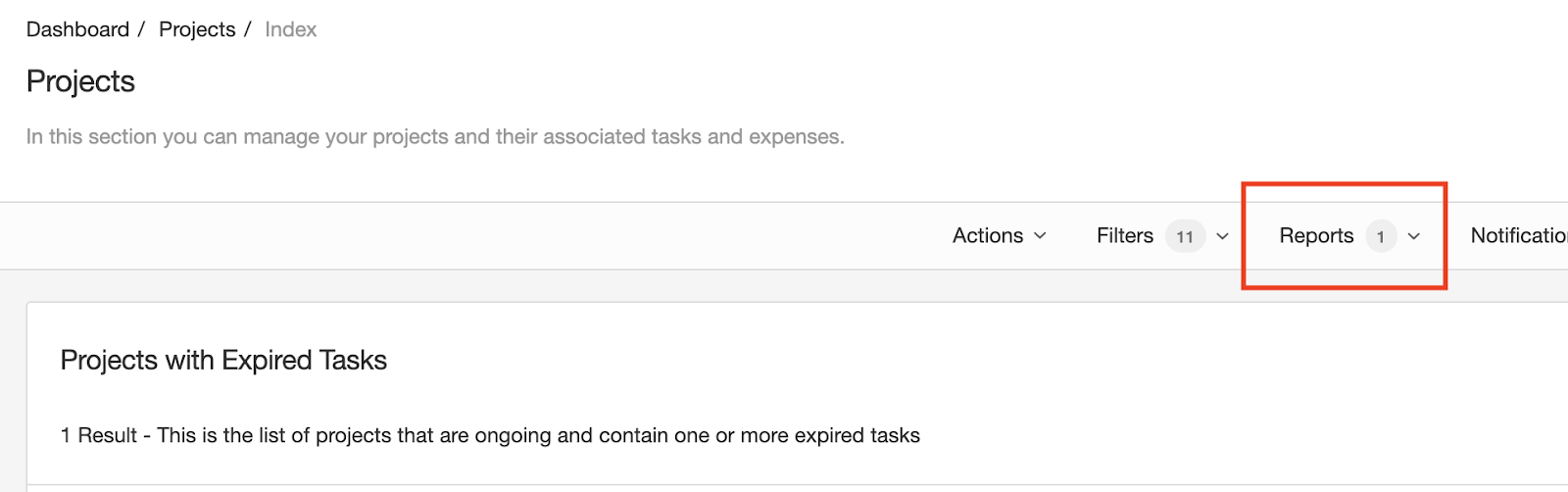Expand the Filters dropdown arrow
Image resolution: width=1568 pixels, height=492 pixels.
coord(1223,237)
